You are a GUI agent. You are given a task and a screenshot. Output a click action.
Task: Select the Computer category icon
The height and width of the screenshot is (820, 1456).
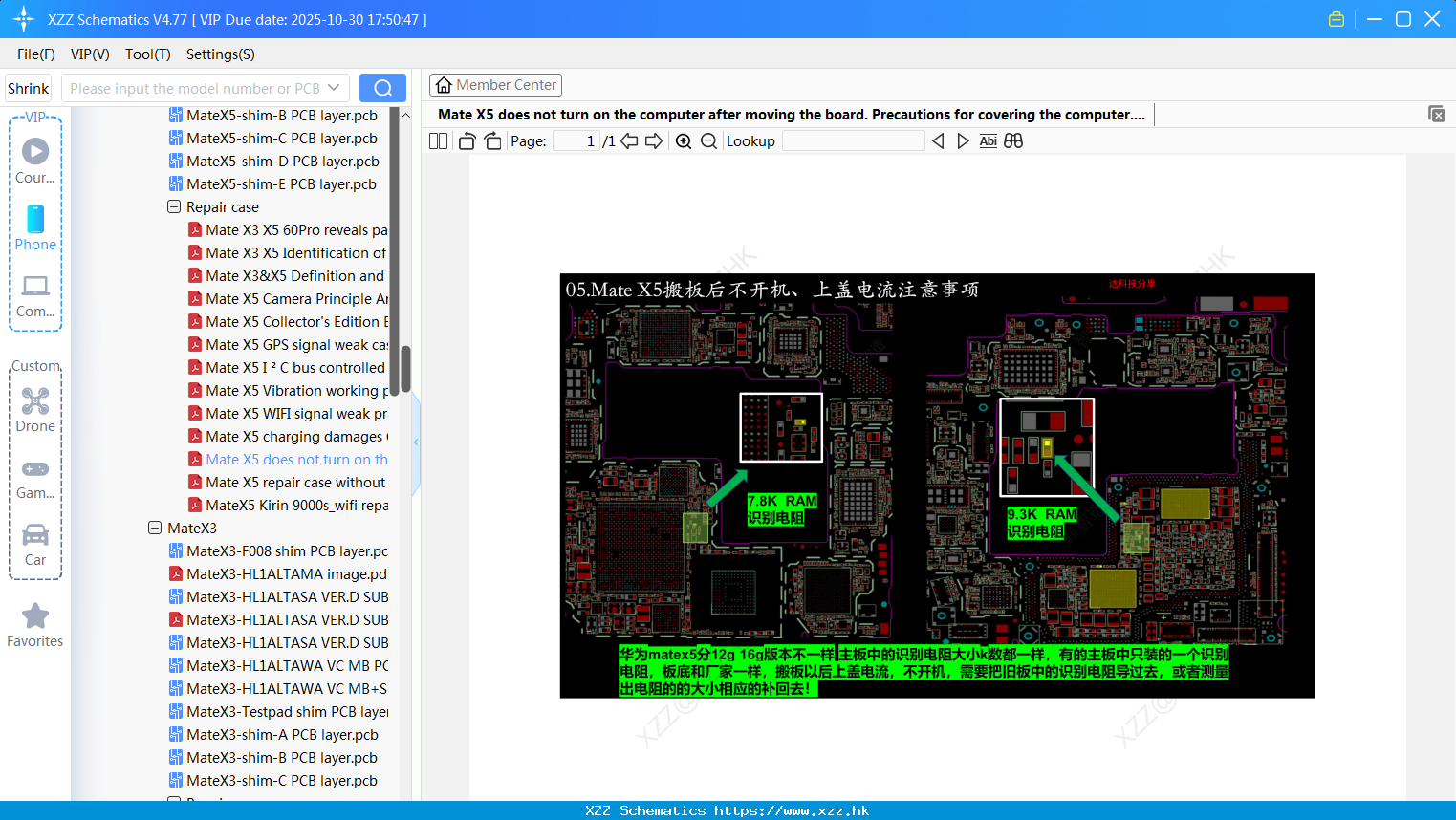35,295
